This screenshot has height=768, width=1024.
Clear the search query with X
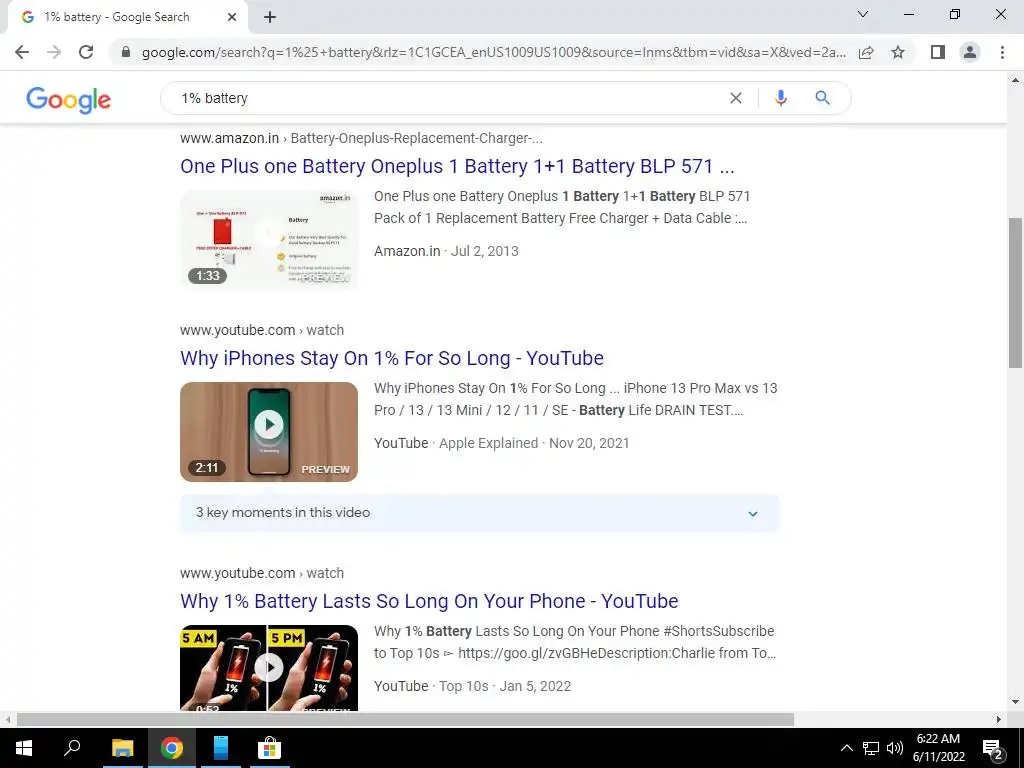[735, 98]
